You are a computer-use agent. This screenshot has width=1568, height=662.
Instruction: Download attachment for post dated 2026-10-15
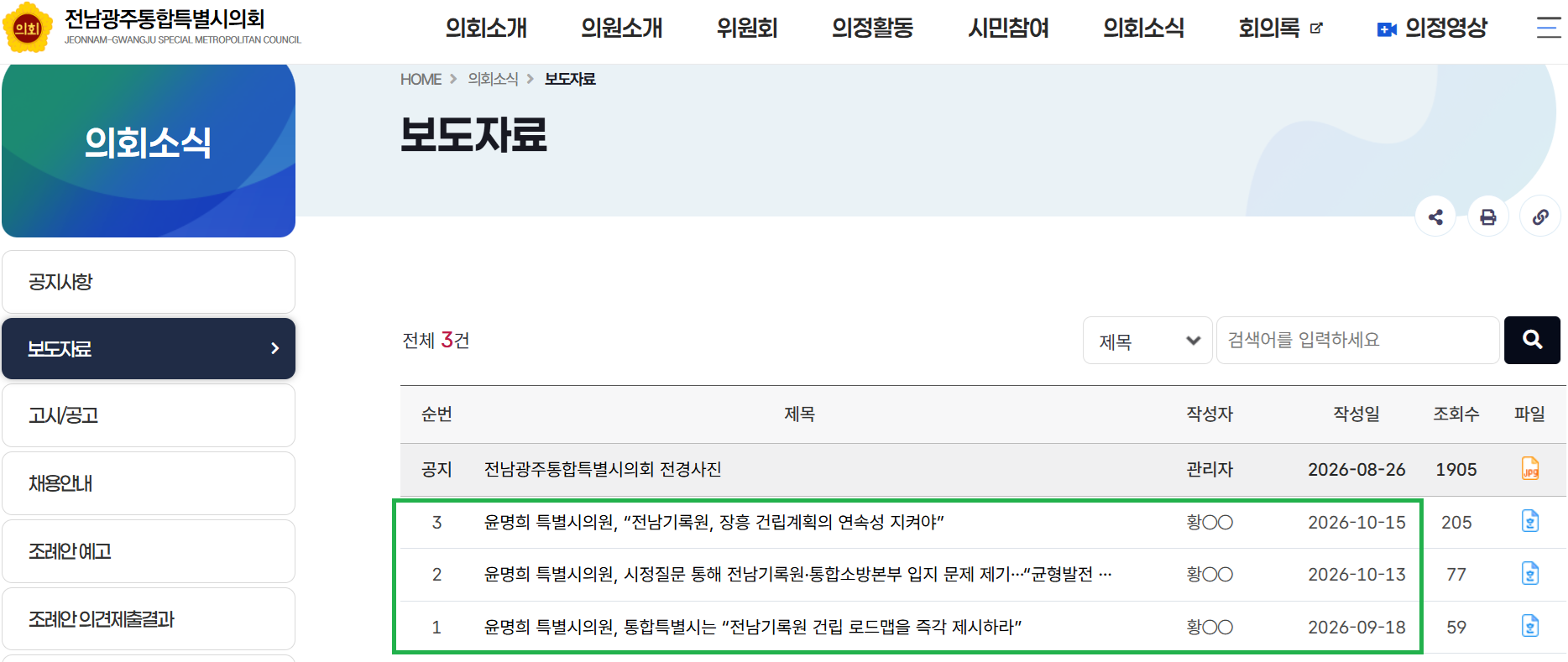point(1530,521)
